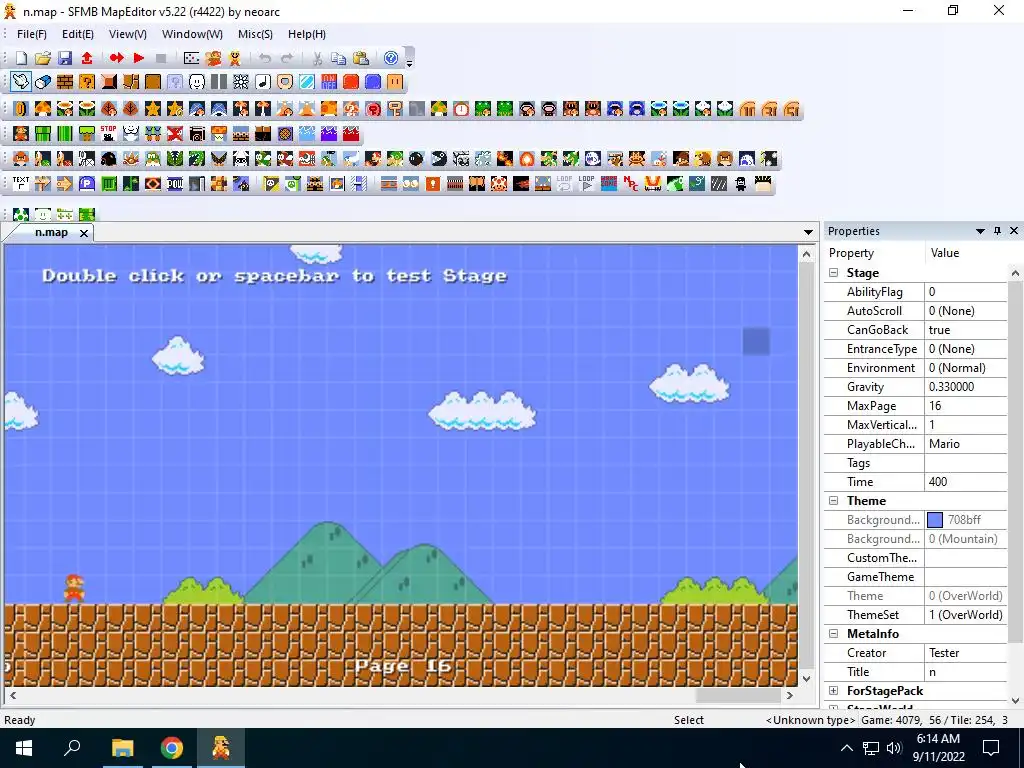Create a new map file

[22, 58]
